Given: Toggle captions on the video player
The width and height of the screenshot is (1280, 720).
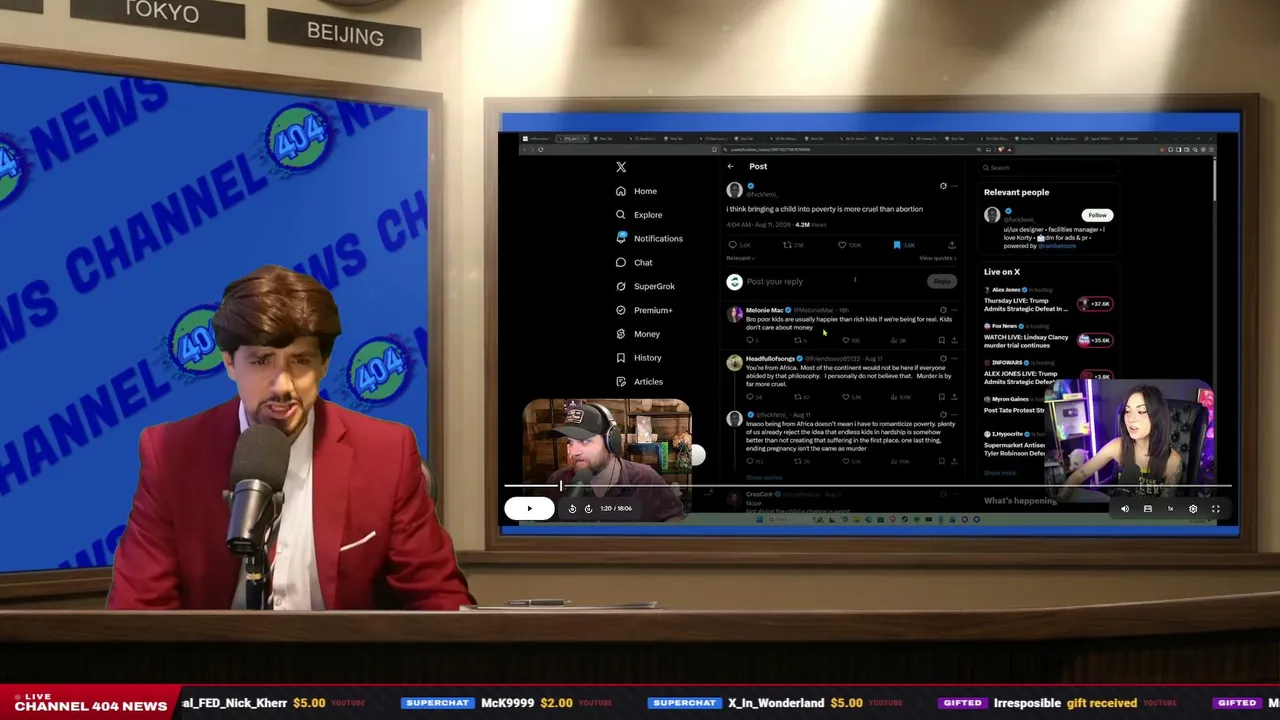Looking at the screenshot, I should point(1148,509).
